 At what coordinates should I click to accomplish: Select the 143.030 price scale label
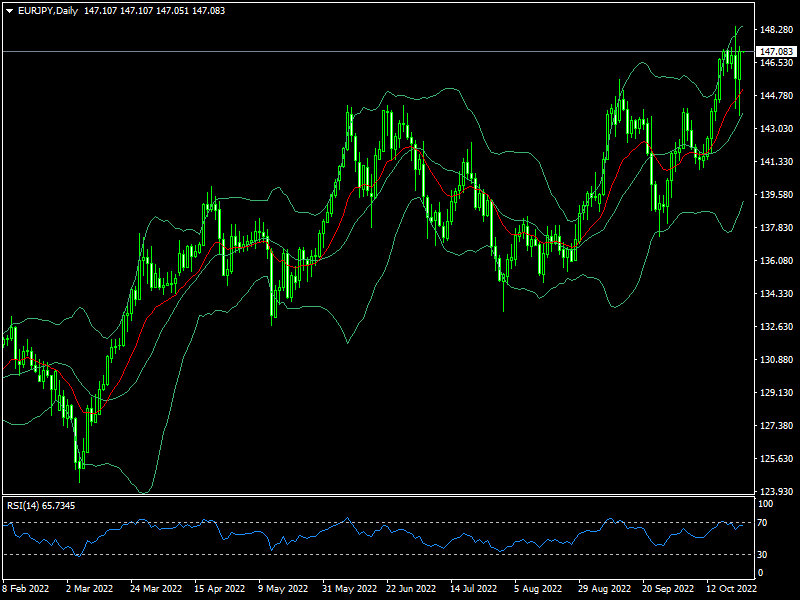[x=777, y=129]
